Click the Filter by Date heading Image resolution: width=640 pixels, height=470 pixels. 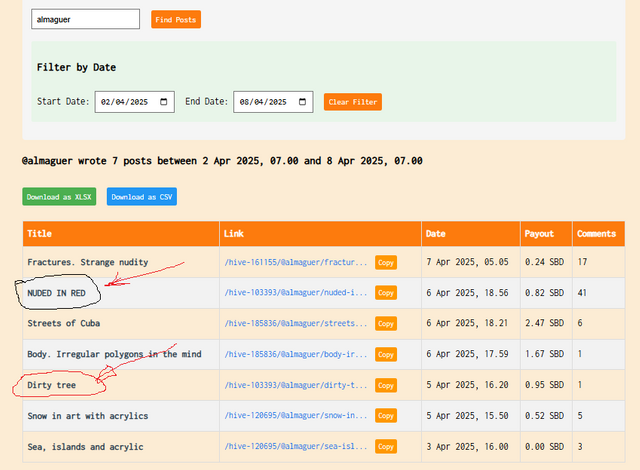(76, 67)
